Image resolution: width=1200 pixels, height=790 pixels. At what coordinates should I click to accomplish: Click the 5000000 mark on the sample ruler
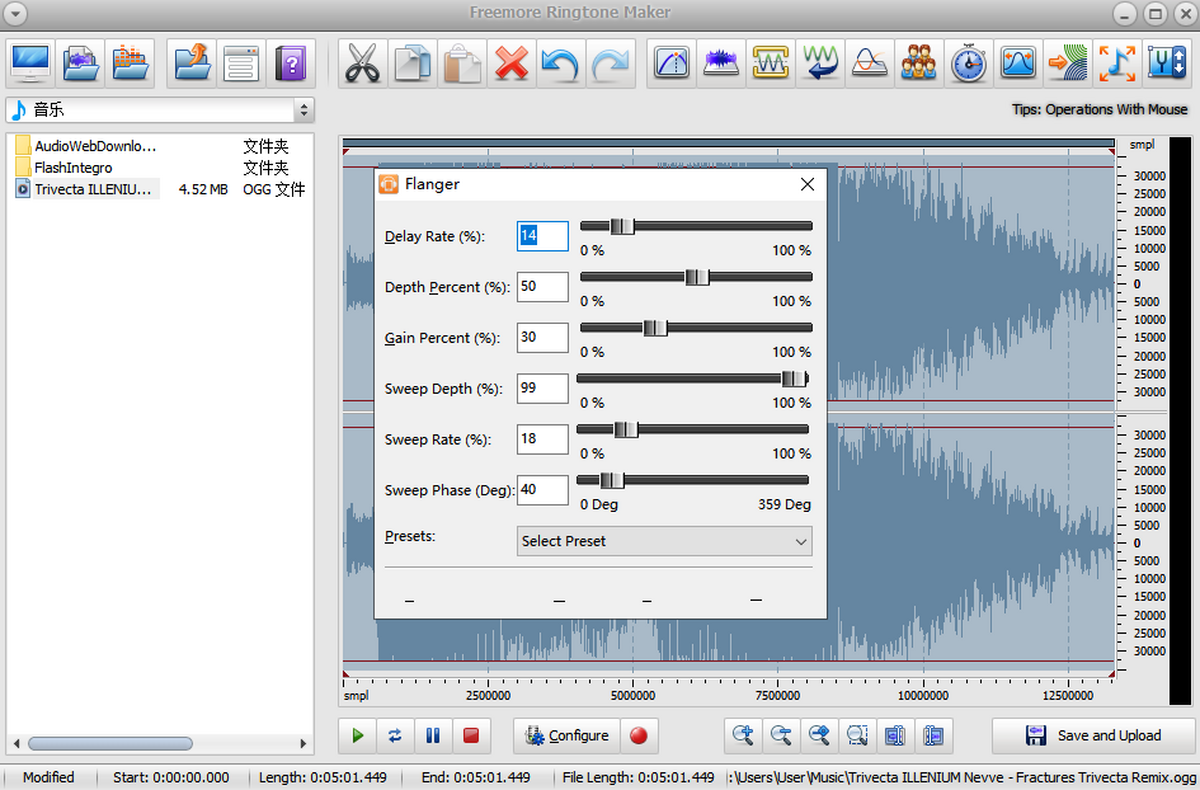tap(633, 695)
